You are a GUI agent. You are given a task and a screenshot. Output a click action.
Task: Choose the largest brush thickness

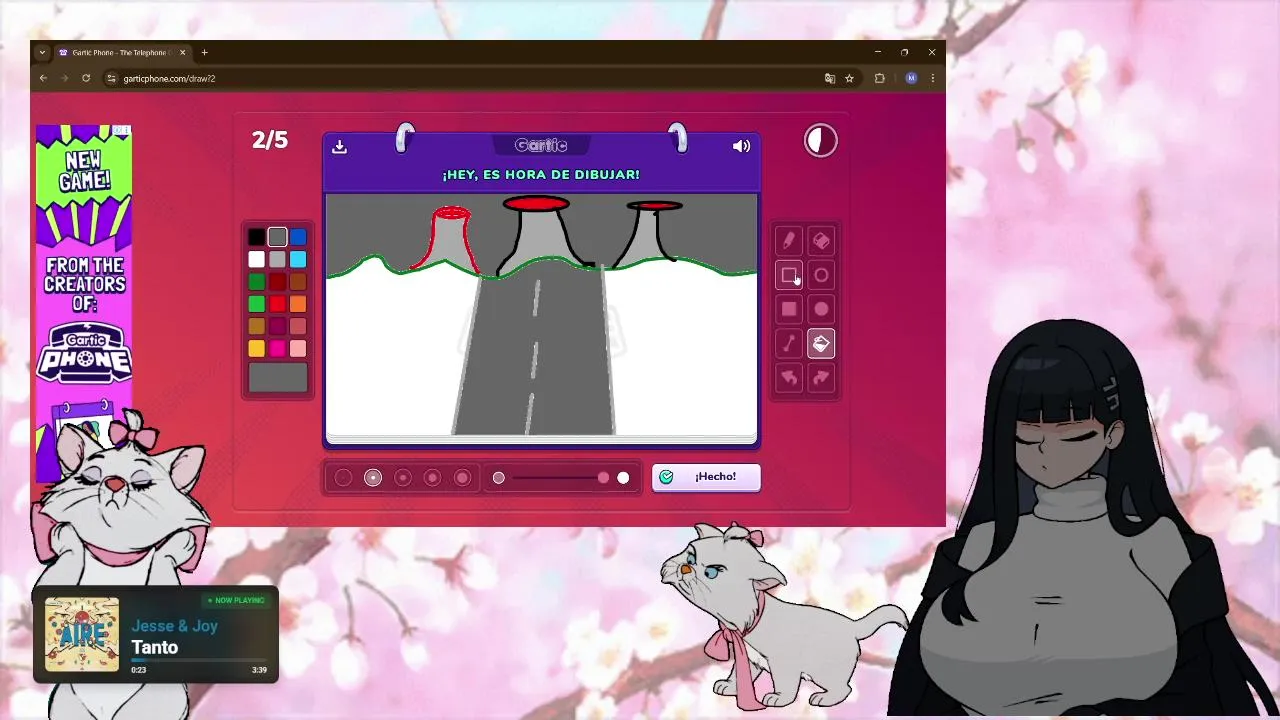[462, 478]
